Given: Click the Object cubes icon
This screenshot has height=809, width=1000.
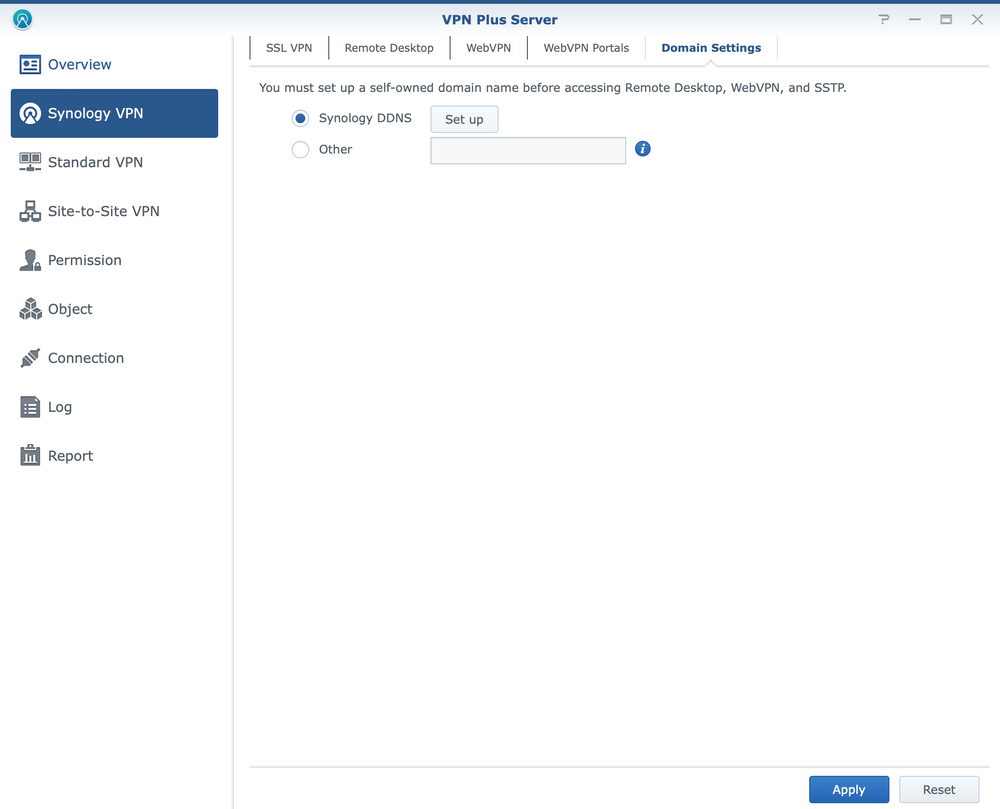Looking at the screenshot, I should click(x=30, y=309).
